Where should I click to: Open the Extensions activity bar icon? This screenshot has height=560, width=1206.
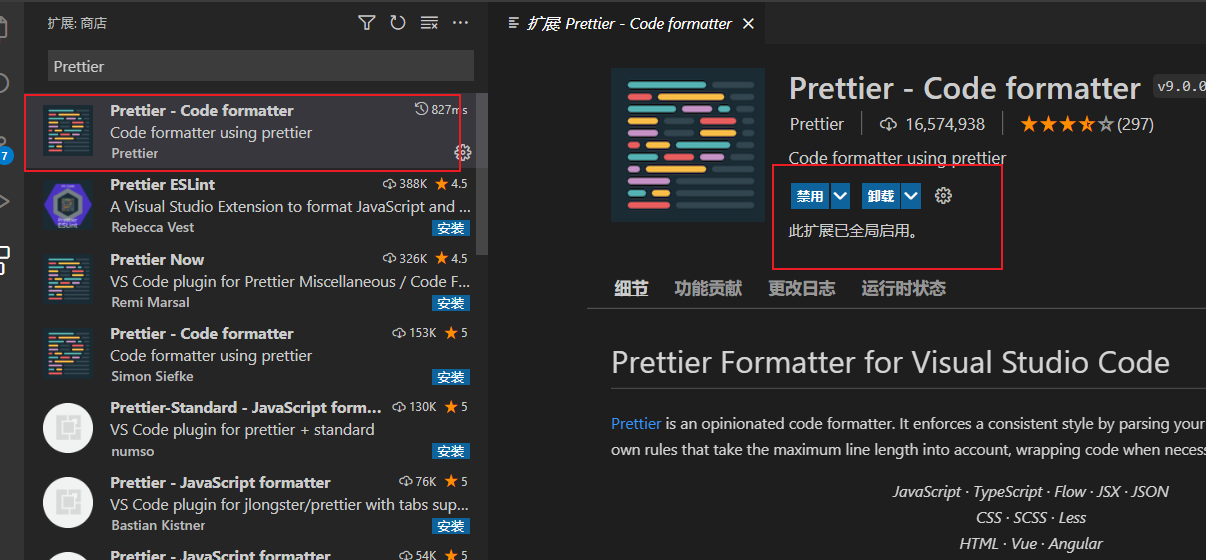(4, 261)
